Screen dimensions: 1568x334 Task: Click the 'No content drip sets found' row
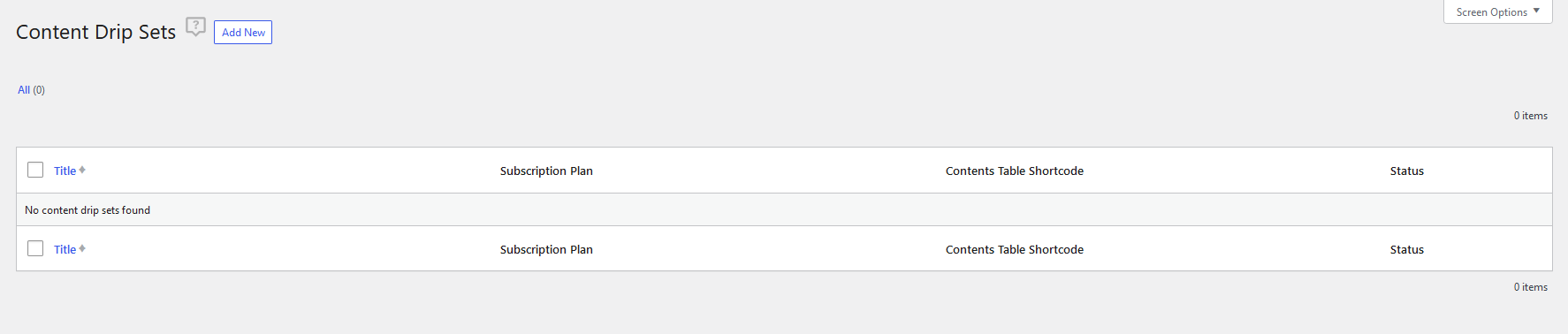pos(784,209)
